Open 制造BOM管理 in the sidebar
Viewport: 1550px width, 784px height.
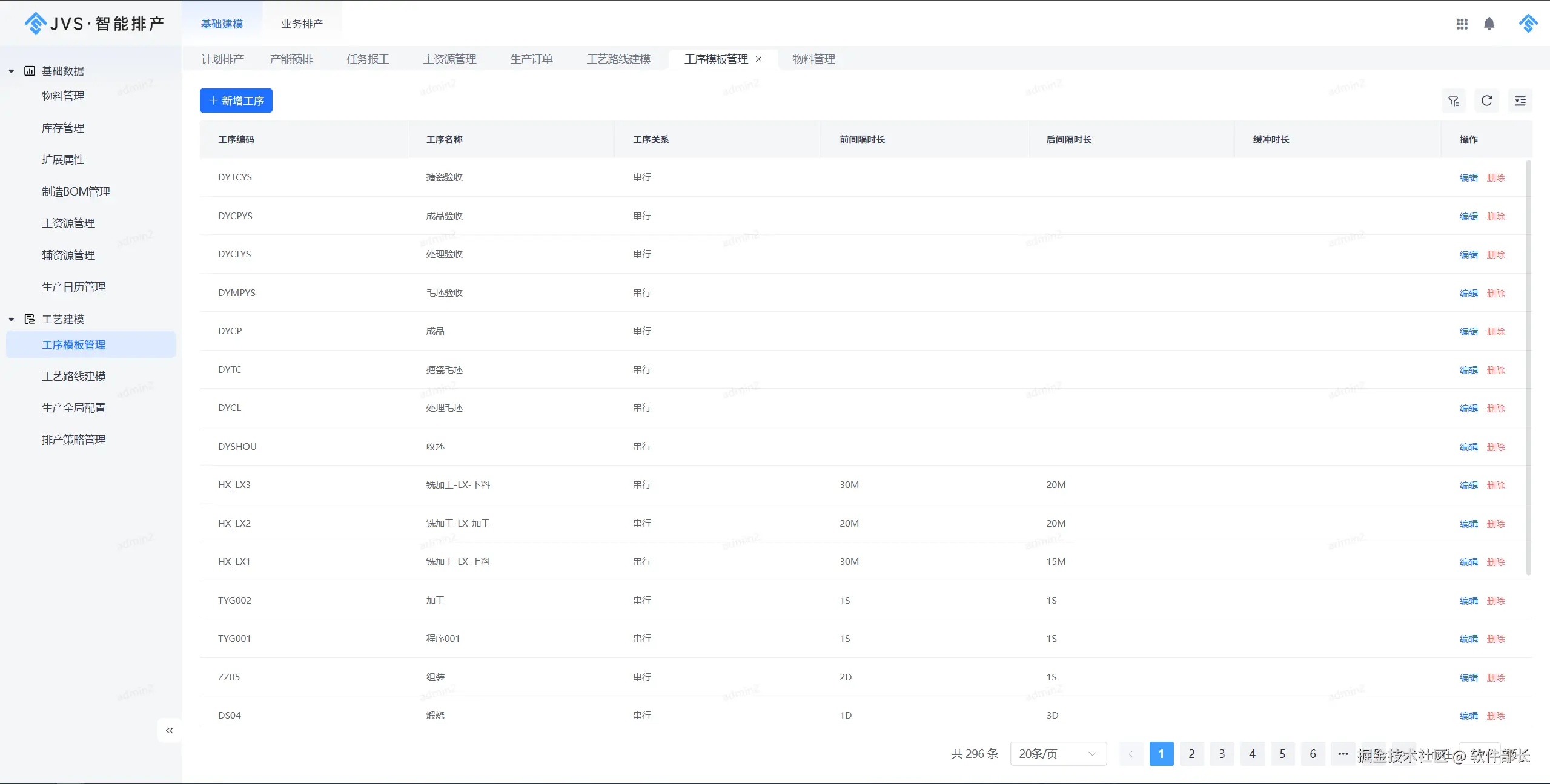[x=76, y=192]
